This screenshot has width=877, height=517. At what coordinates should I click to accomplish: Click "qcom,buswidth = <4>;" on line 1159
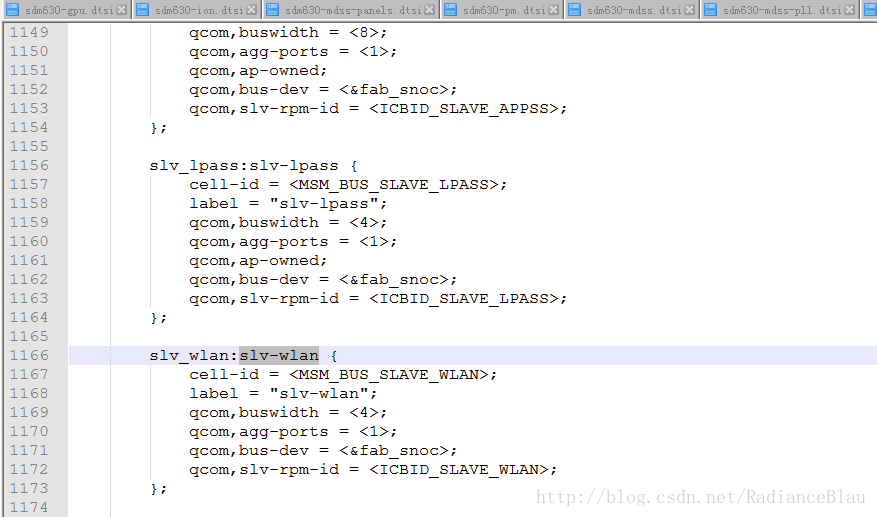[287, 223]
